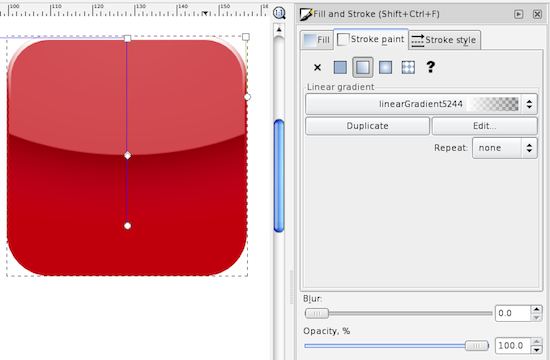Close the Fill and Stroke panel
Screen dimensions: 550x360
coord(537,14)
